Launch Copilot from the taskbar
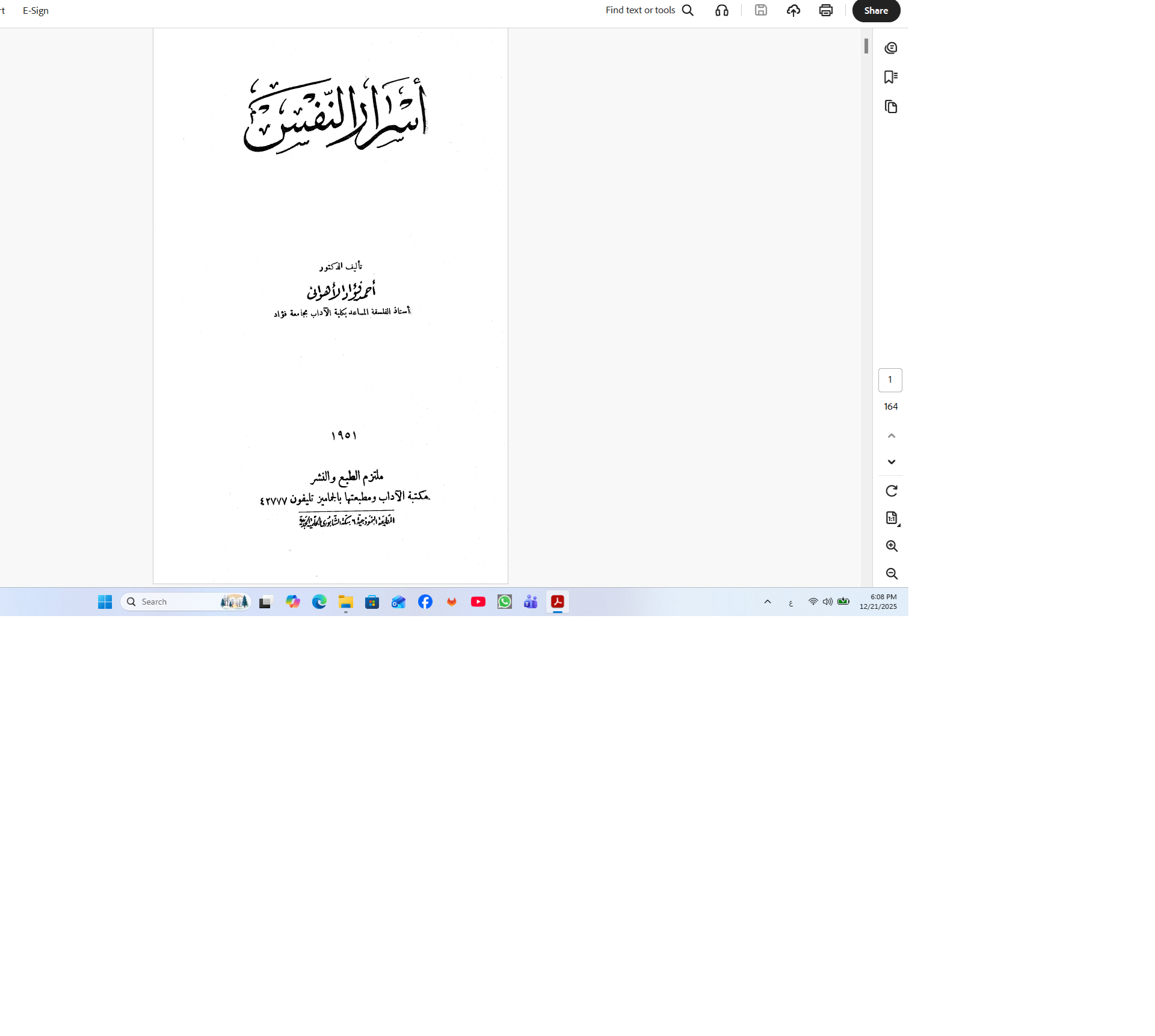 (x=293, y=602)
